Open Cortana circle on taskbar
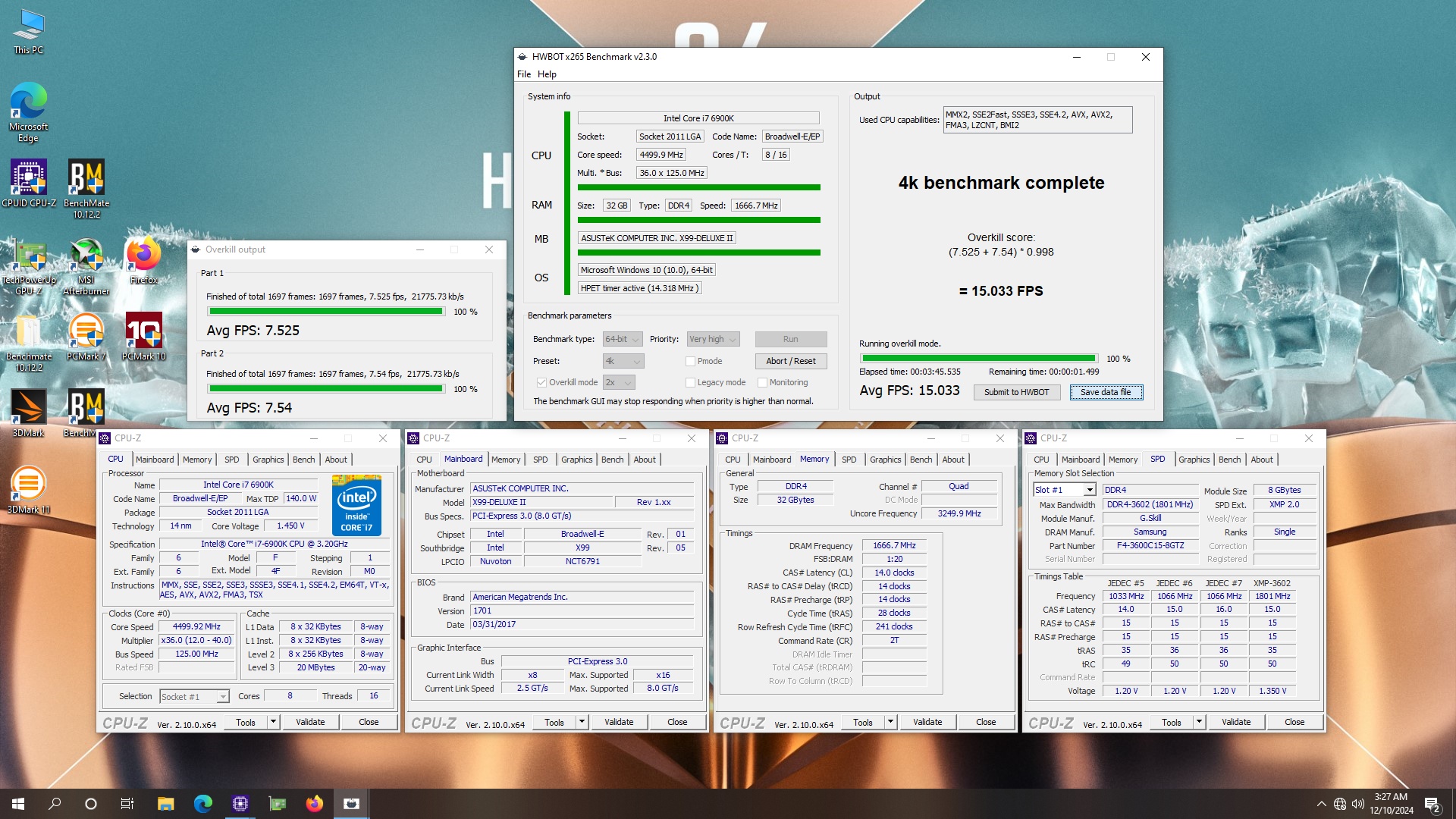Image resolution: width=1456 pixels, height=819 pixels. tap(91, 804)
